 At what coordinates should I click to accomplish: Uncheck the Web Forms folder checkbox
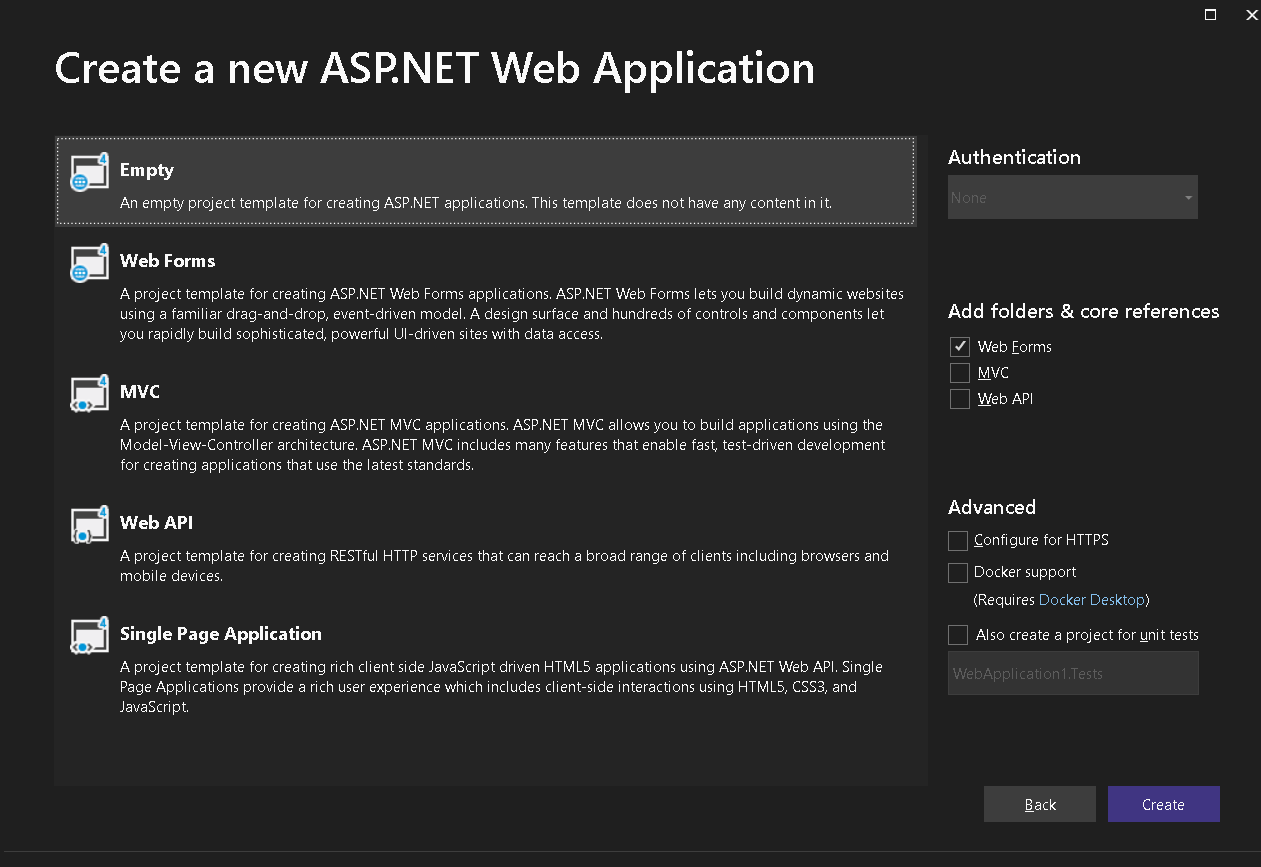pyautogui.click(x=960, y=347)
